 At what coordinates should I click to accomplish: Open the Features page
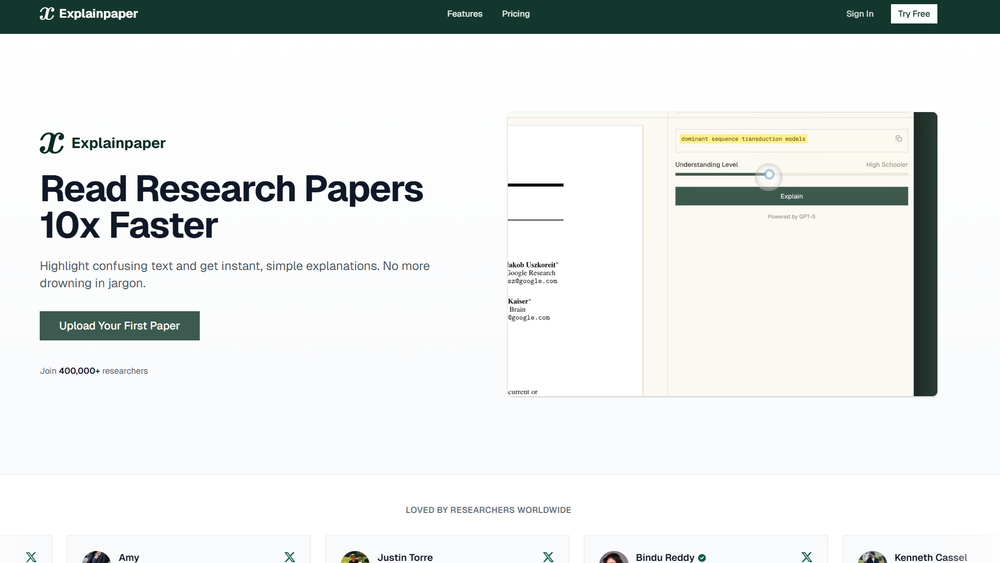point(464,13)
